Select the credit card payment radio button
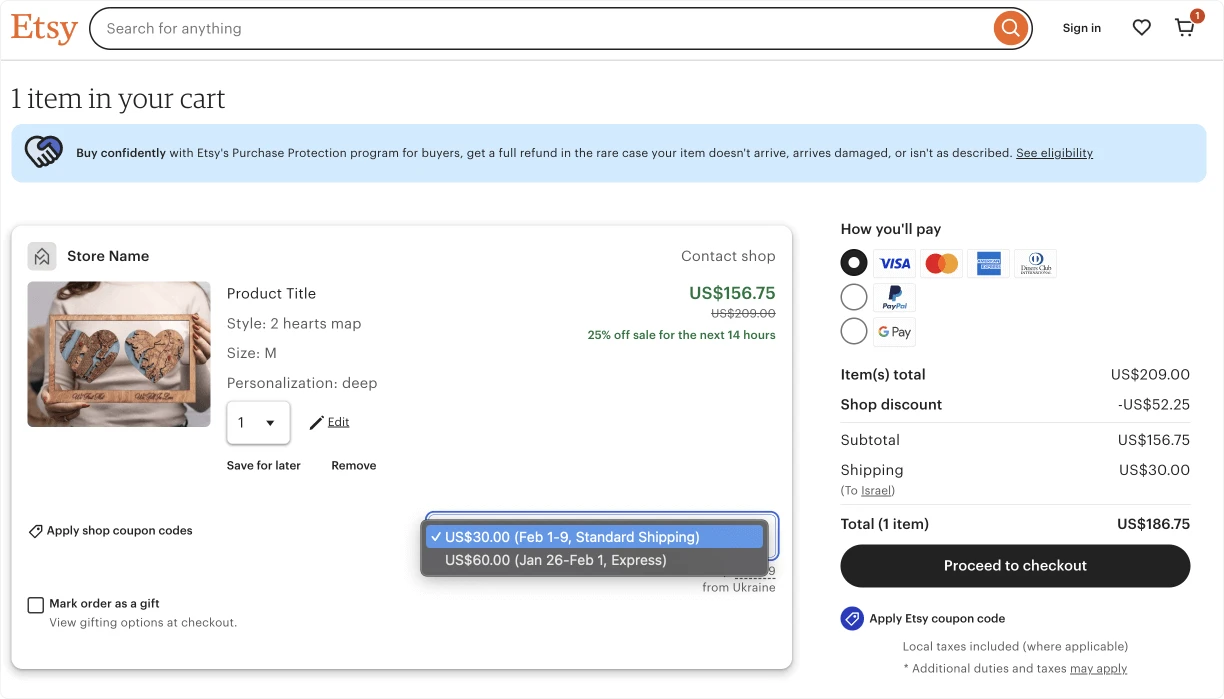Viewport: 1224px width, 699px height. point(854,263)
